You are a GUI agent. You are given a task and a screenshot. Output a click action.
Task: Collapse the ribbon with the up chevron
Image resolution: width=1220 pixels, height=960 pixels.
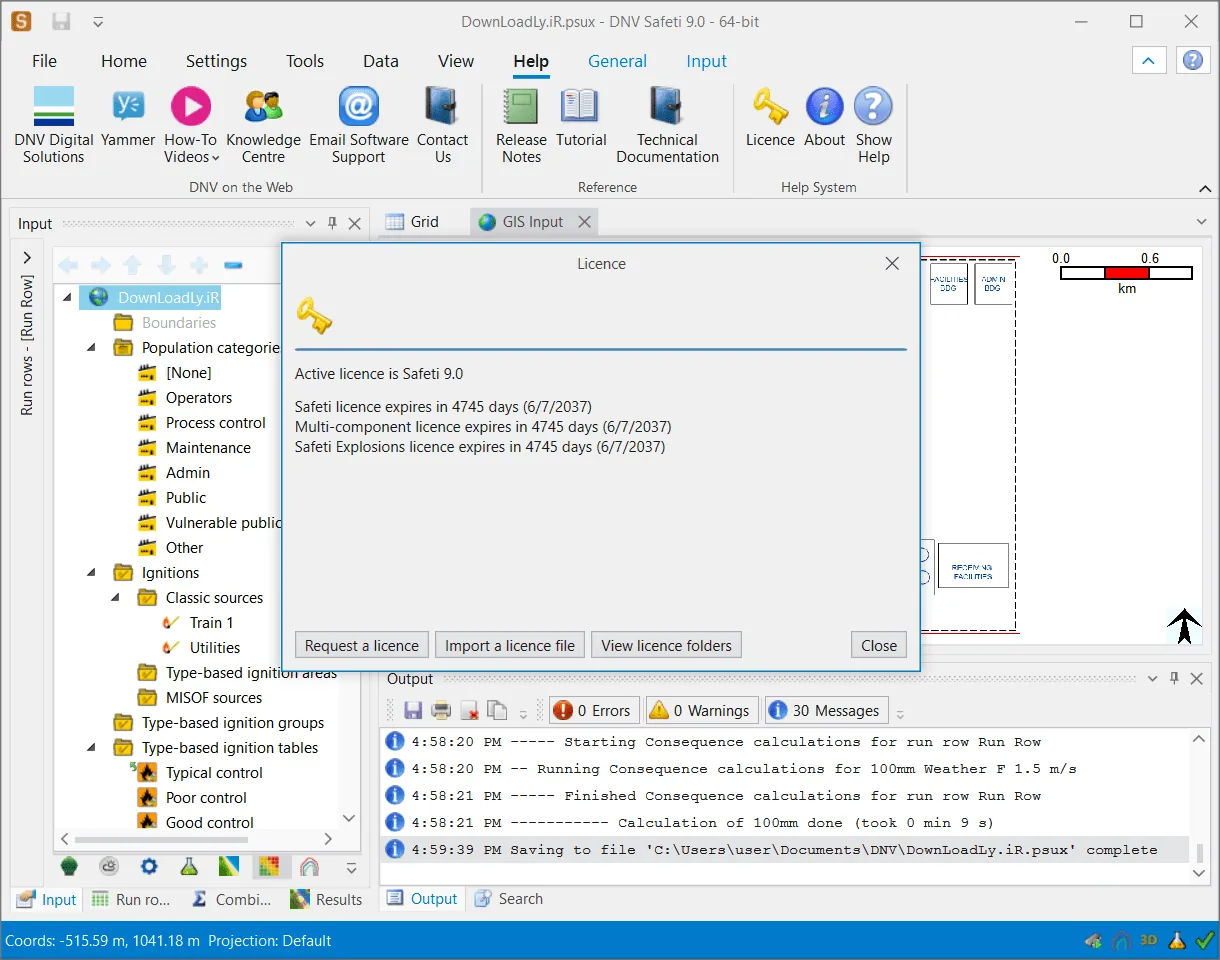pyautogui.click(x=1148, y=61)
